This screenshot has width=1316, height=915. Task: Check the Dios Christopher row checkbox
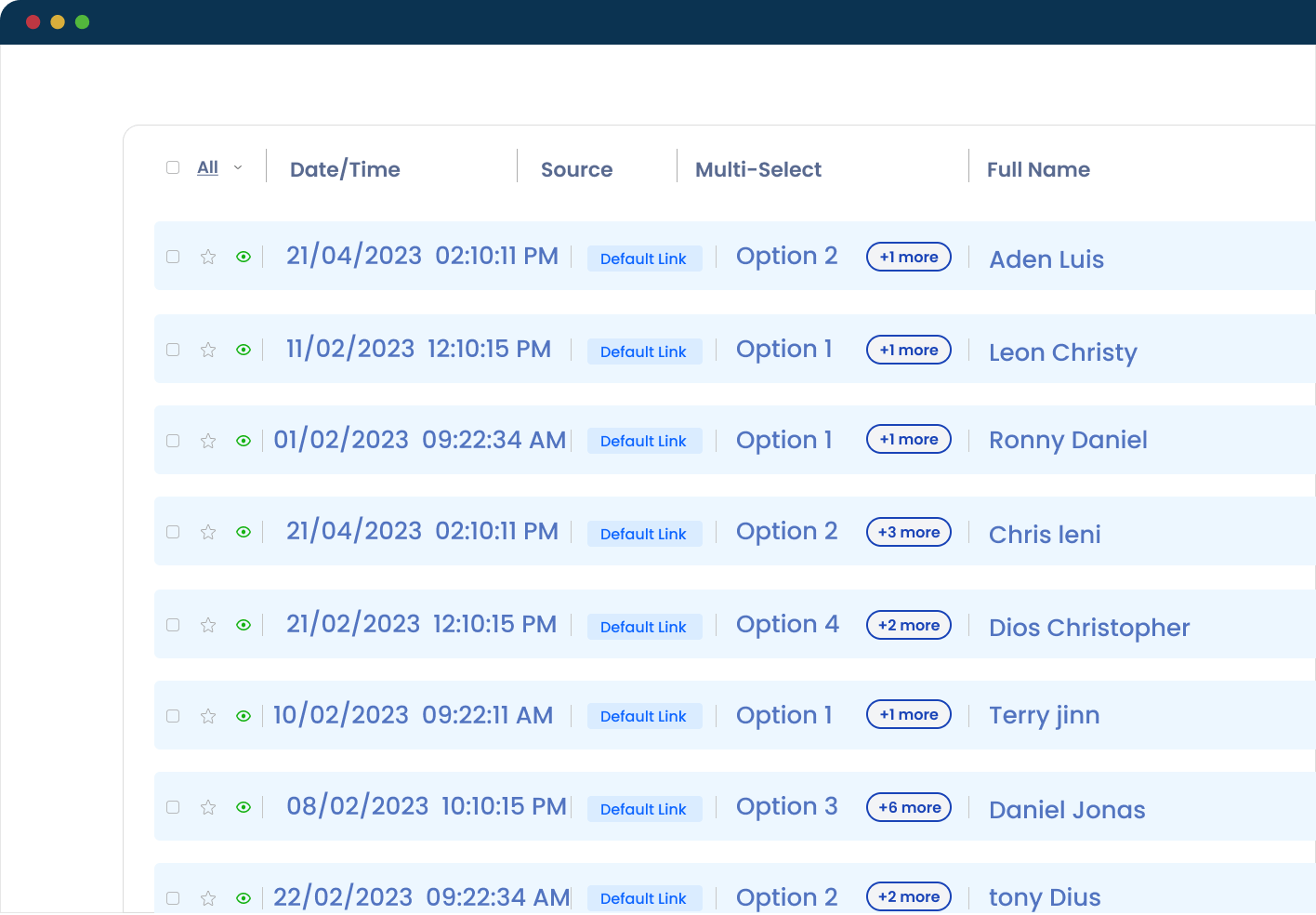[173, 625]
